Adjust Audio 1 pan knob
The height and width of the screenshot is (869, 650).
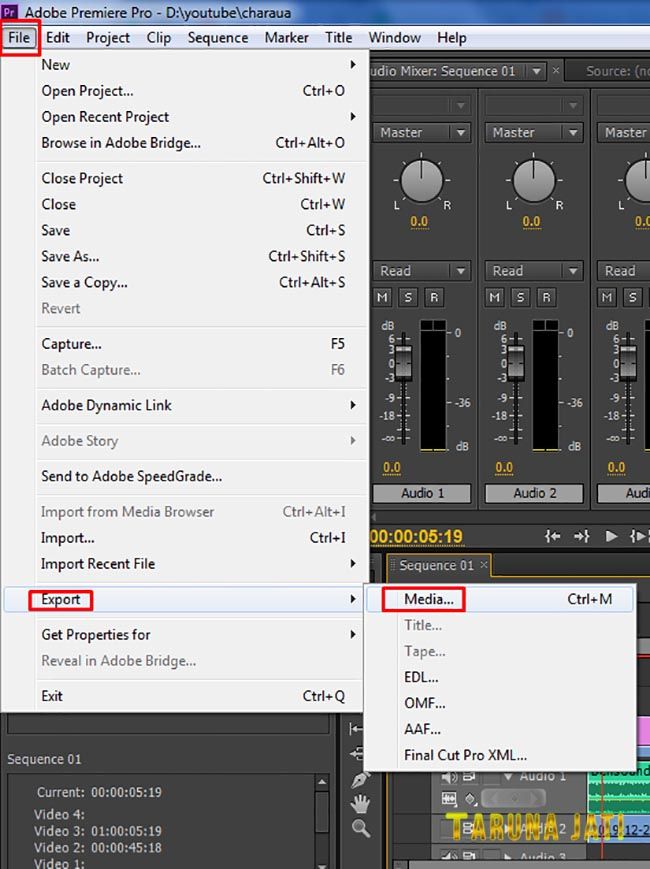[422, 180]
